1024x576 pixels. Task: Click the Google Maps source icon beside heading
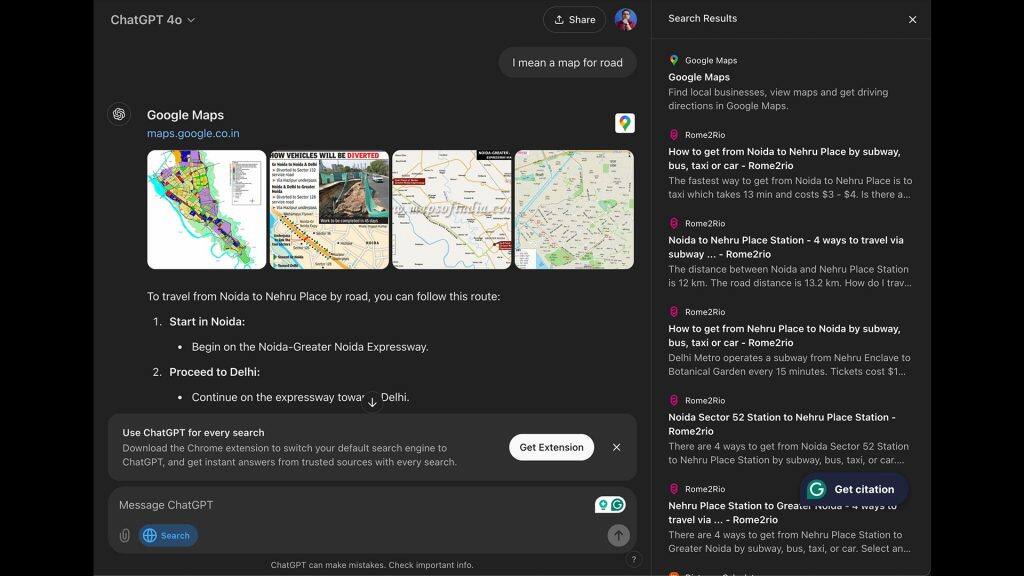click(x=624, y=123)
